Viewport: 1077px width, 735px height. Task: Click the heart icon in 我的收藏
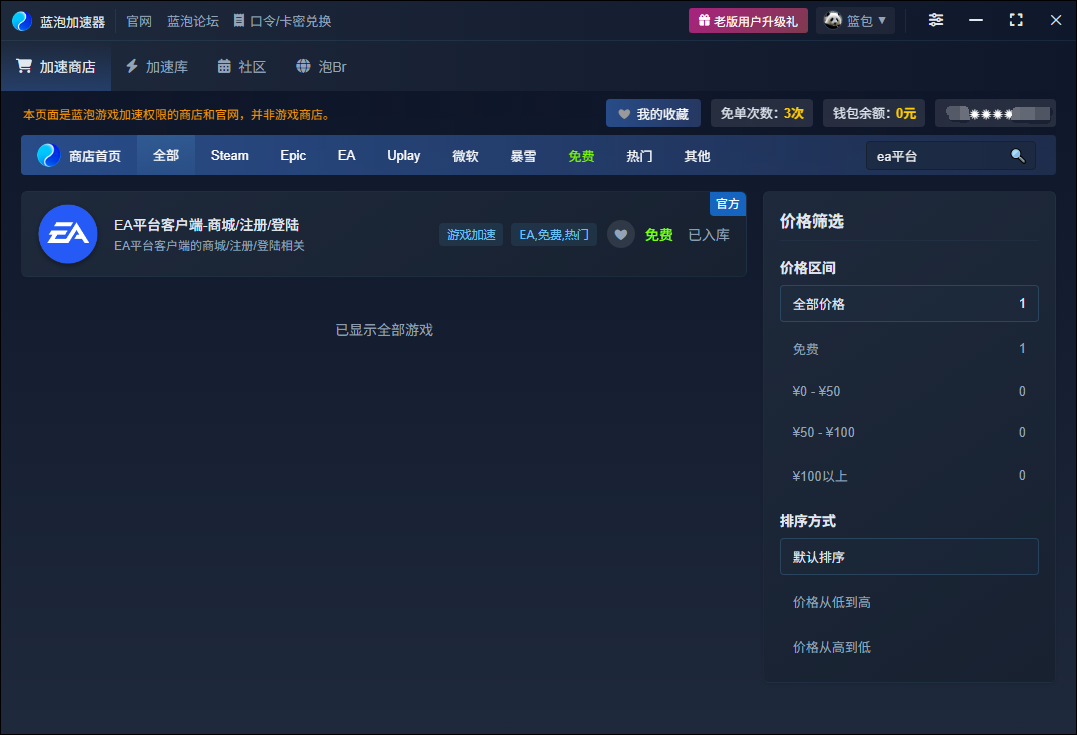[x=624, y=114]
